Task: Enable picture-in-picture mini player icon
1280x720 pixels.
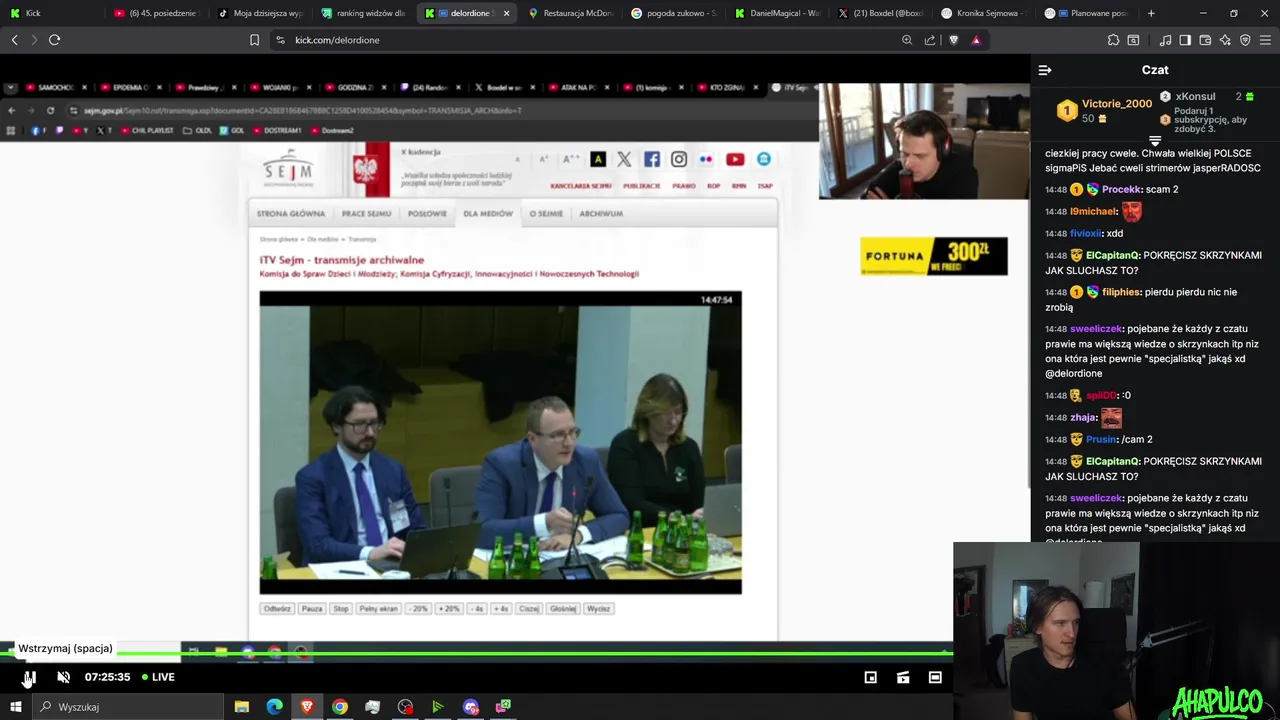Action: tap(871, 677)
